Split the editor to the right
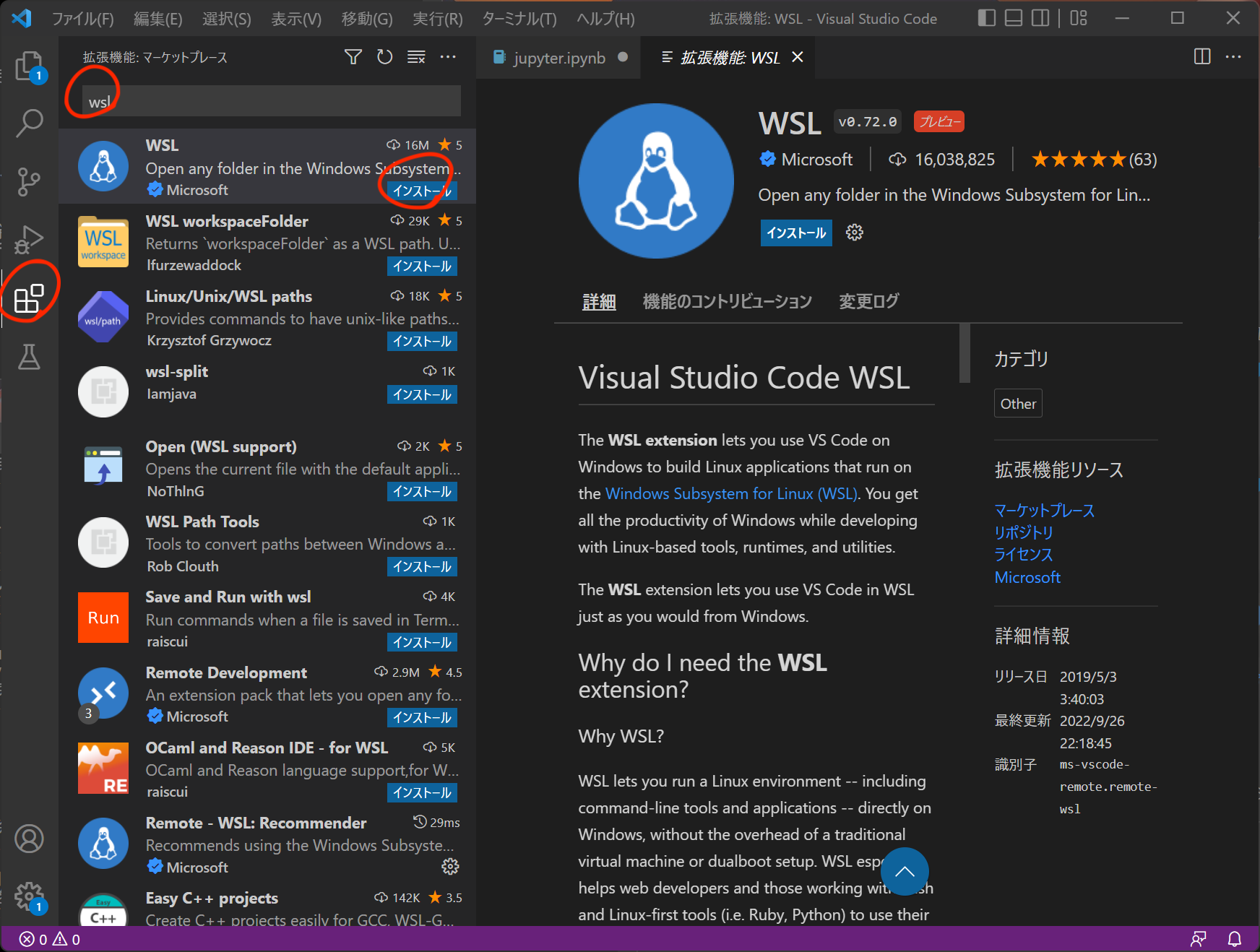Viewport: 1260px width, 952px height. (x=1202, y=56)
